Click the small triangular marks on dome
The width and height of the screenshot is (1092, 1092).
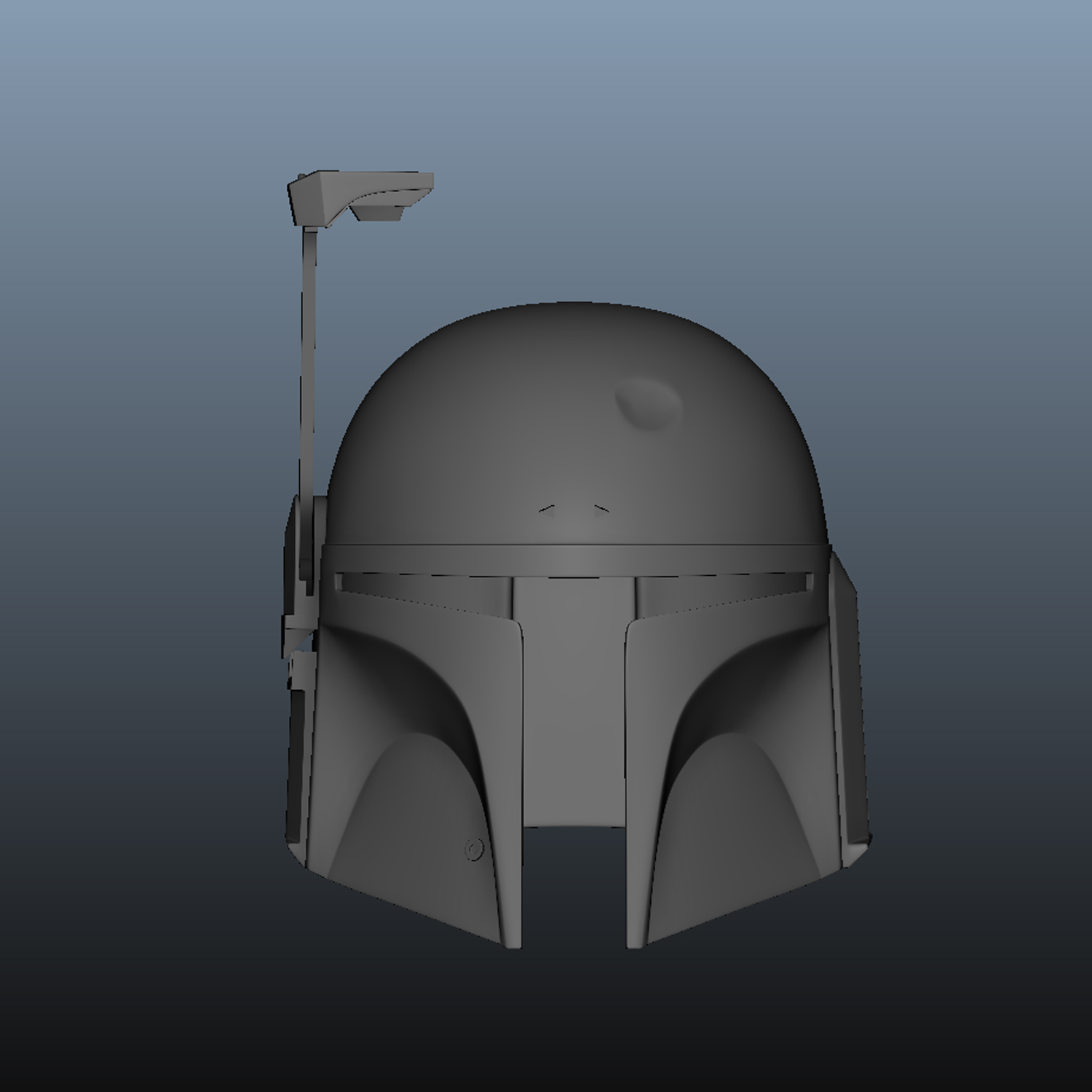pos(574,511)
